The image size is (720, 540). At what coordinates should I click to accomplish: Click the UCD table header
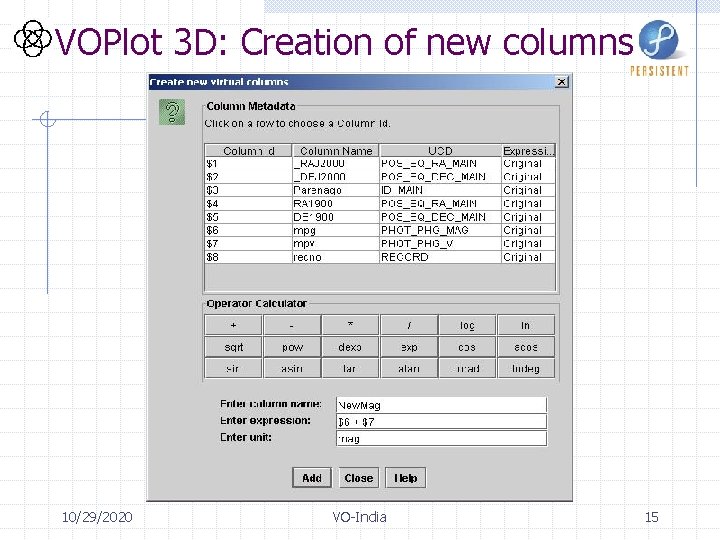click(x=440, y=151)
